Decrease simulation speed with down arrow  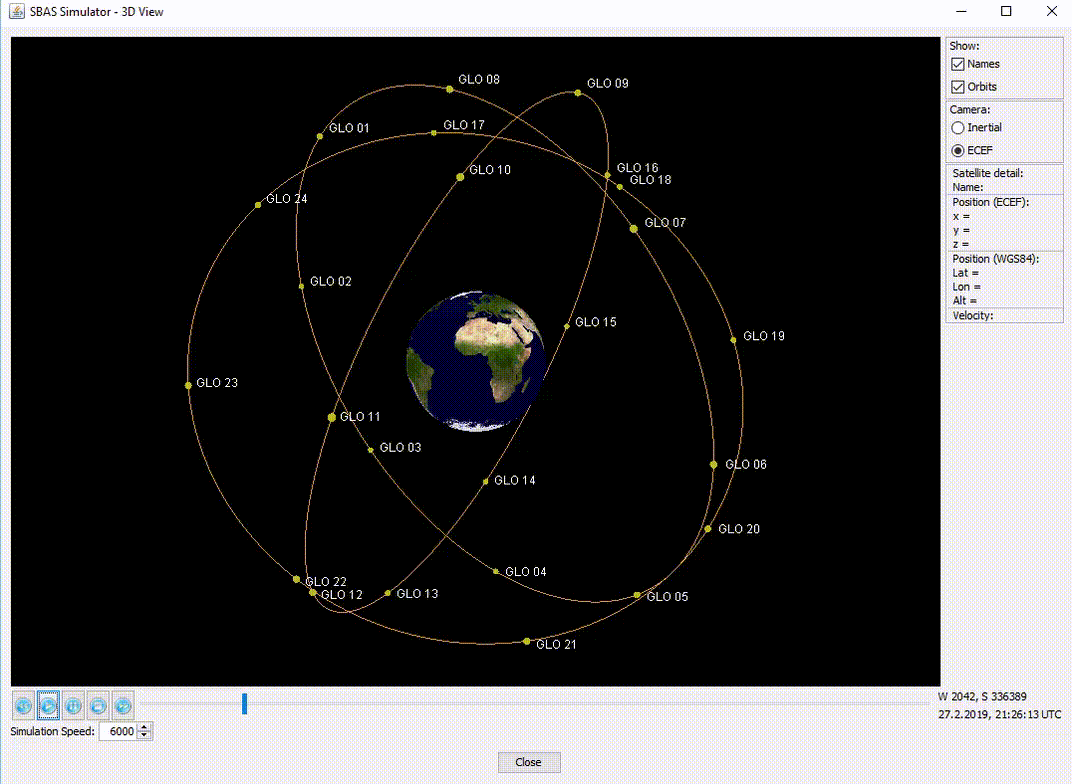[145, 736]
